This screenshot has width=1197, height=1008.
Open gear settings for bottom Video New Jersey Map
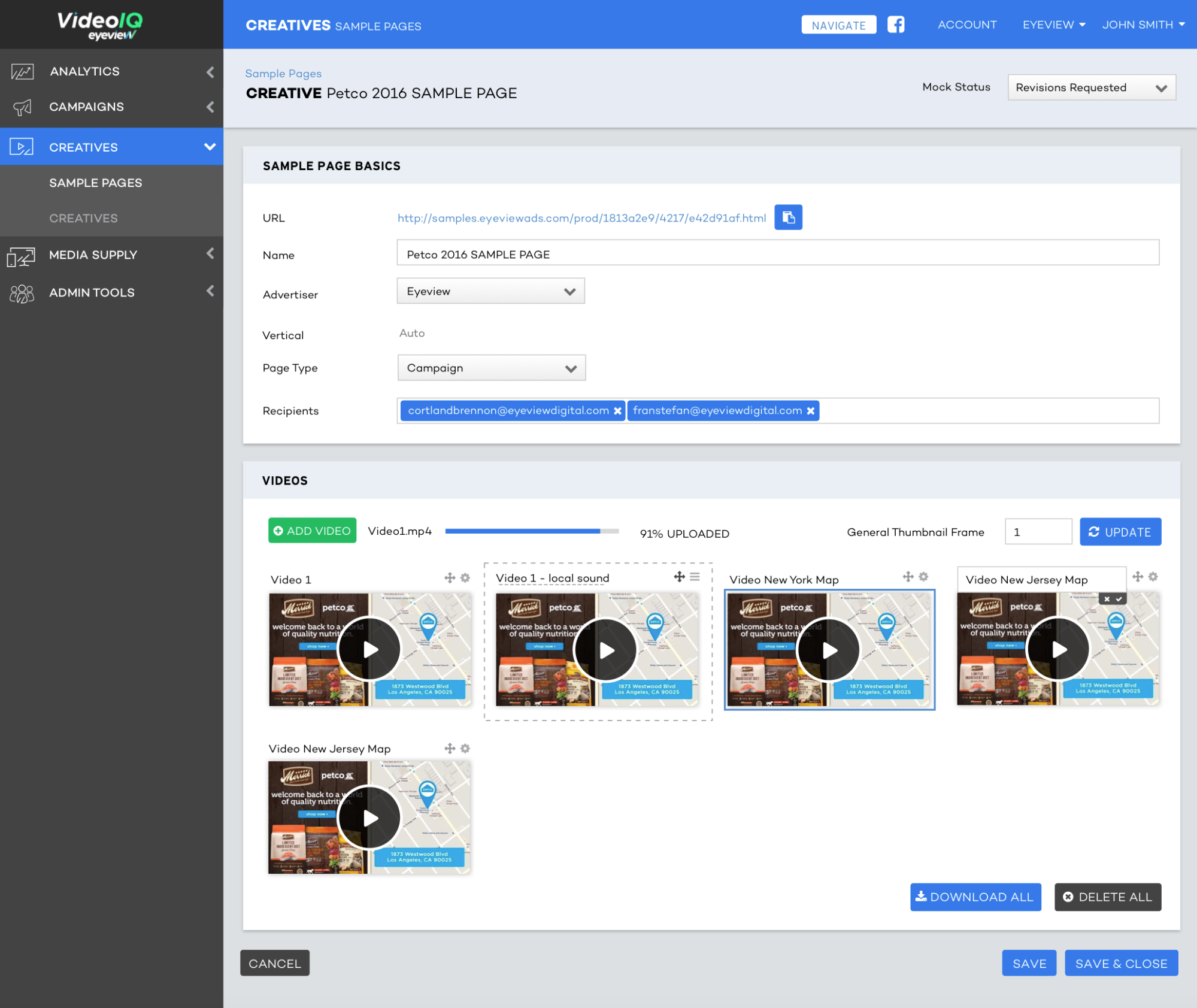click(x=465, y=748)
